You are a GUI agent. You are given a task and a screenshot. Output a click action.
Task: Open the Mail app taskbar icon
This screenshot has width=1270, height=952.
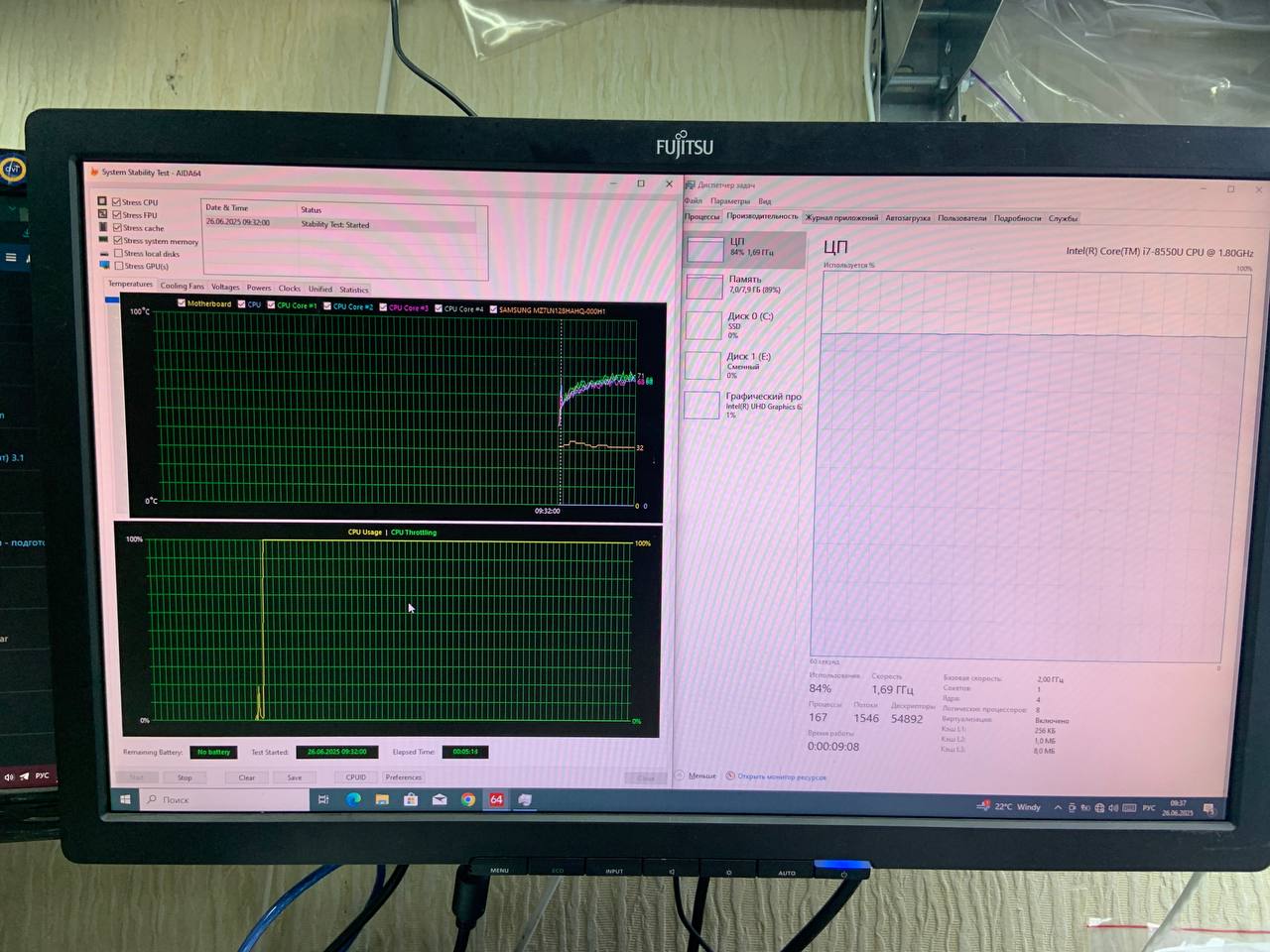pyautogui.click(x=440, y=799)
